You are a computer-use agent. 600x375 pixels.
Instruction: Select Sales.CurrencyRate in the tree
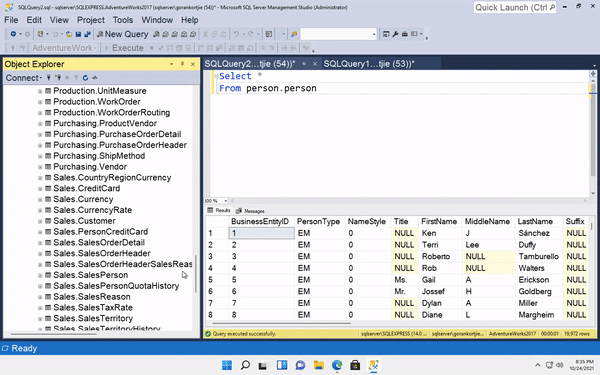(x=93, y=210)
